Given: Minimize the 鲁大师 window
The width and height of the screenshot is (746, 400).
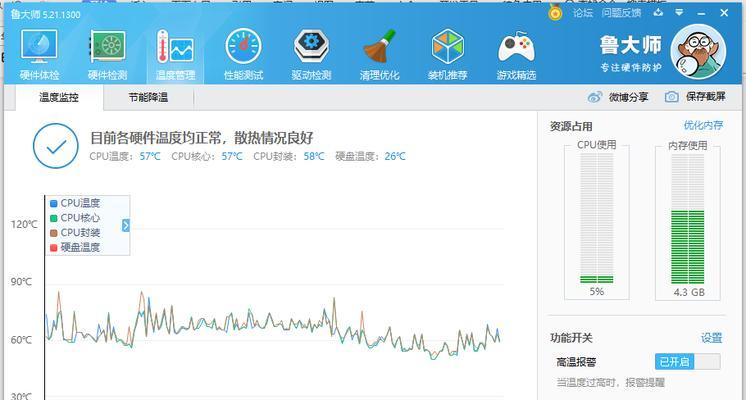Looking at the screenshot, I should coord(701,13).
